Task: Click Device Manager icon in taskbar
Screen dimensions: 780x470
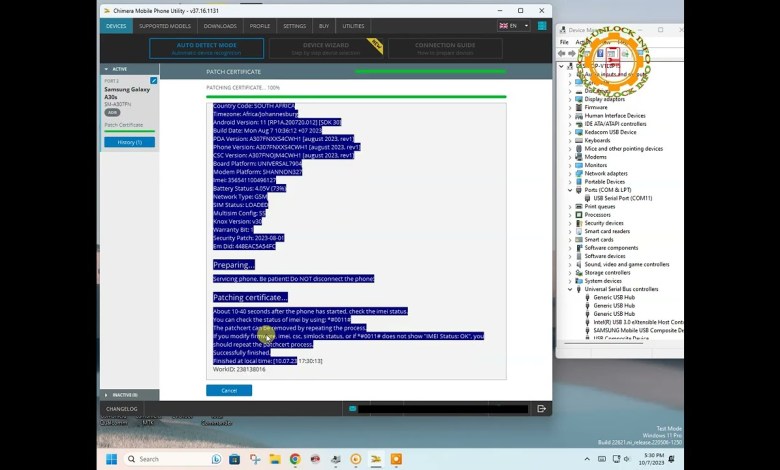Action: [x=336, y=459]
